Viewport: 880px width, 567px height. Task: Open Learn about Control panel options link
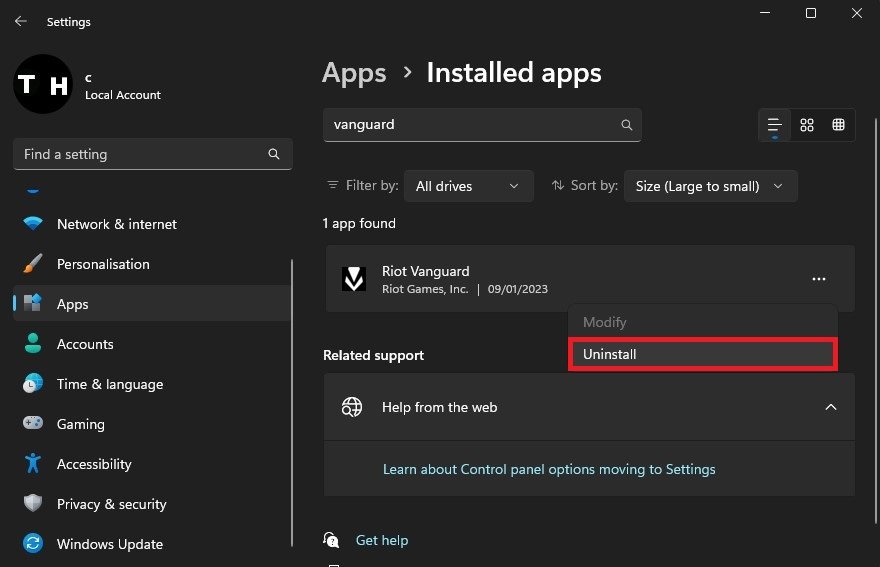(549, 469)
